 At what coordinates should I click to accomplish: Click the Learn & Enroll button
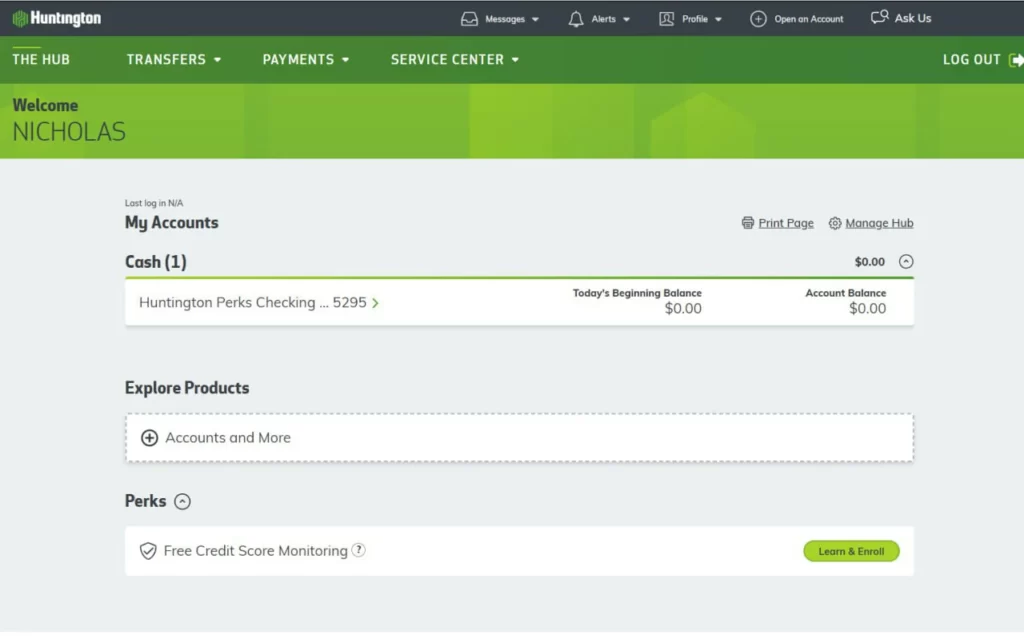(x=851, y=551)
